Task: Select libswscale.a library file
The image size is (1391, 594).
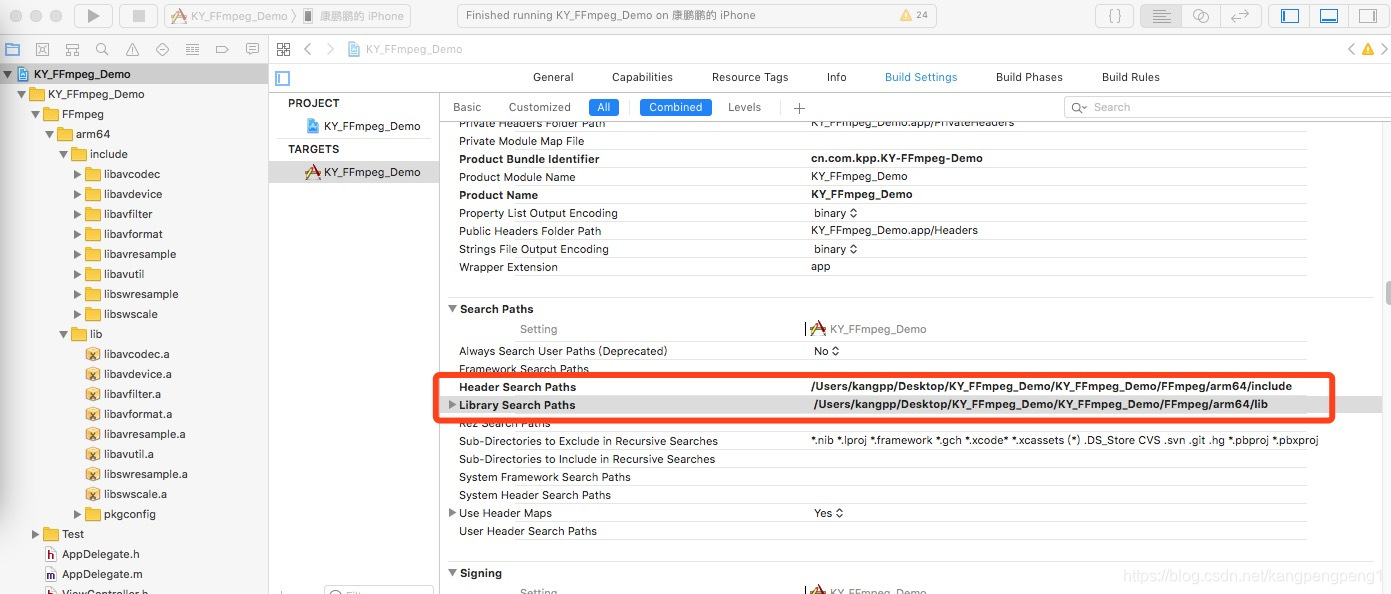Action: click(135, 494)
